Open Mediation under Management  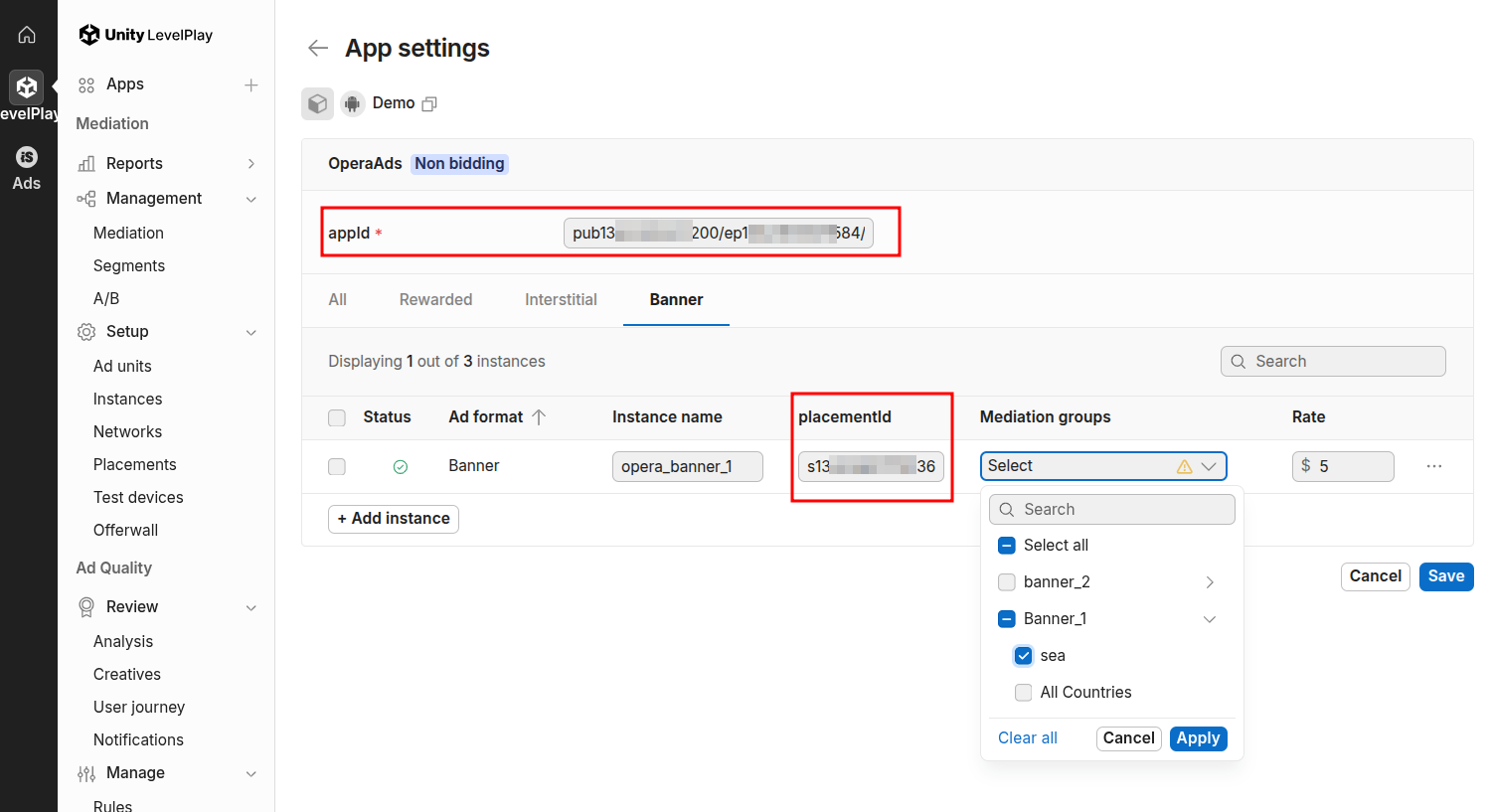pos(128,233)
